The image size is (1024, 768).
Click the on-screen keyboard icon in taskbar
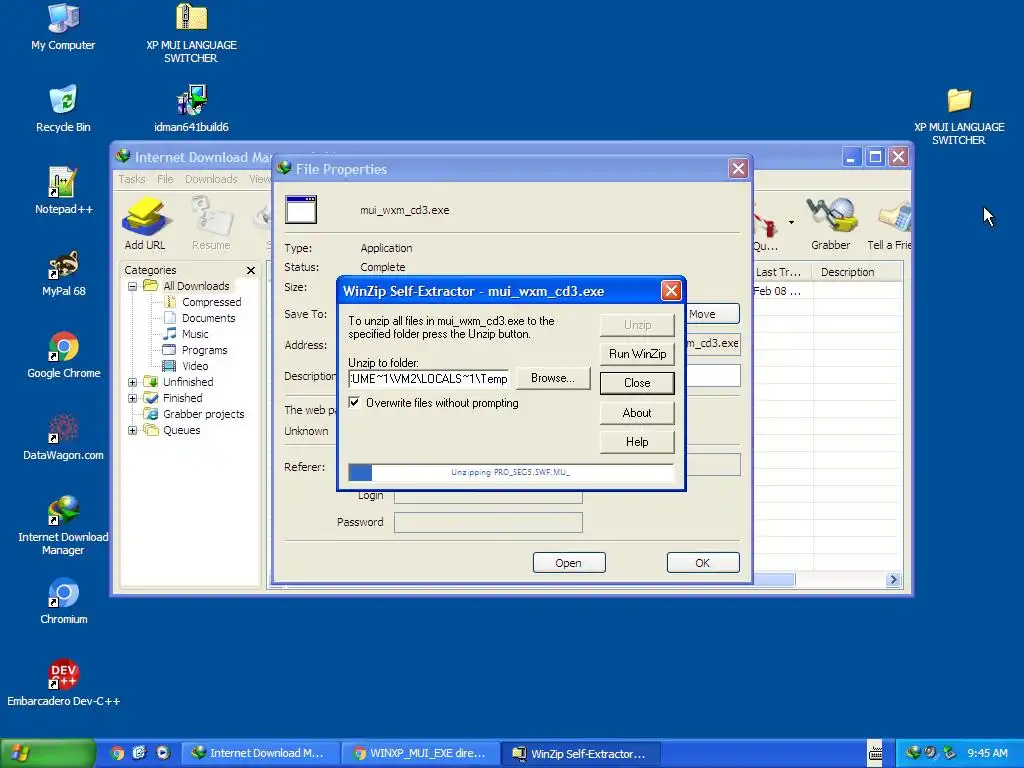[x=875, y=753]
